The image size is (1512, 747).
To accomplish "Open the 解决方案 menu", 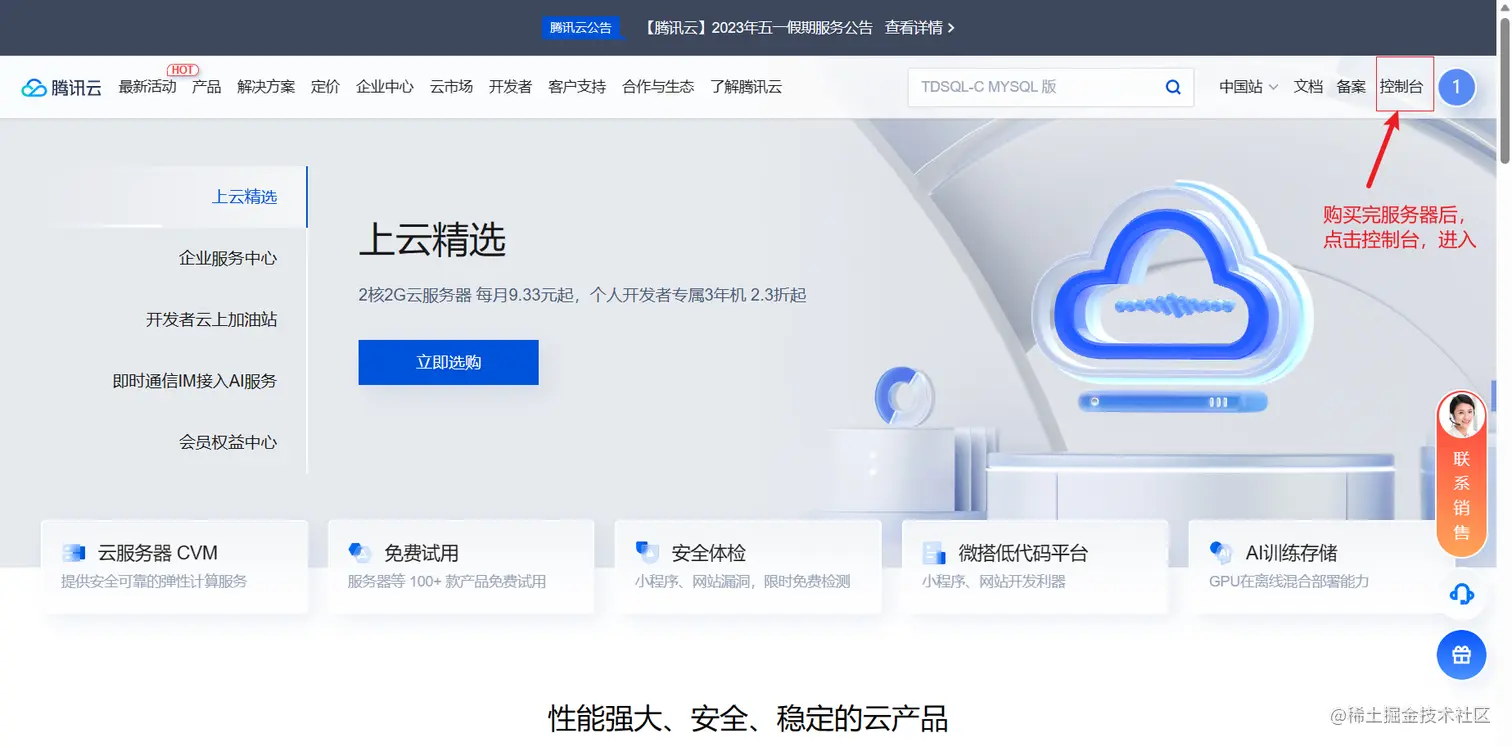I will coord(266,87).
